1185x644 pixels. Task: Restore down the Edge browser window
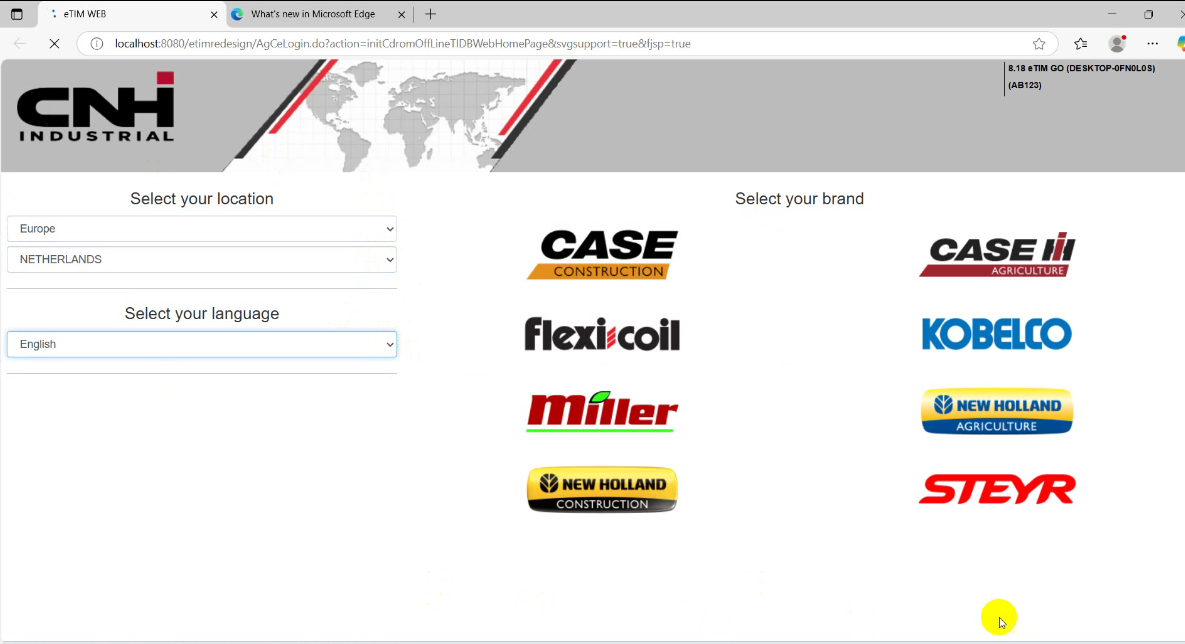pyautogui.click(x=1148, y=14)
